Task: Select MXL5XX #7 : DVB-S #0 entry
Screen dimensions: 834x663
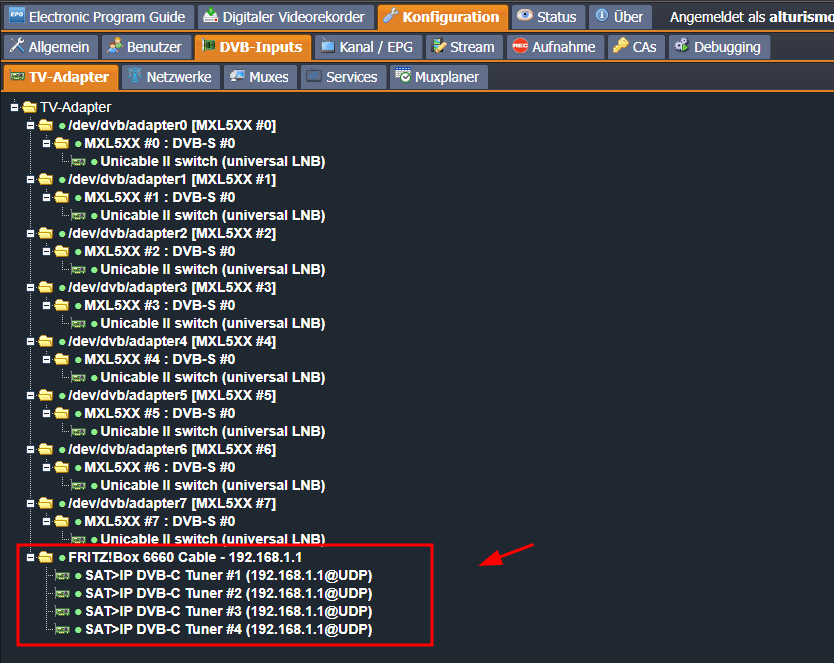Action: point(160,522)
